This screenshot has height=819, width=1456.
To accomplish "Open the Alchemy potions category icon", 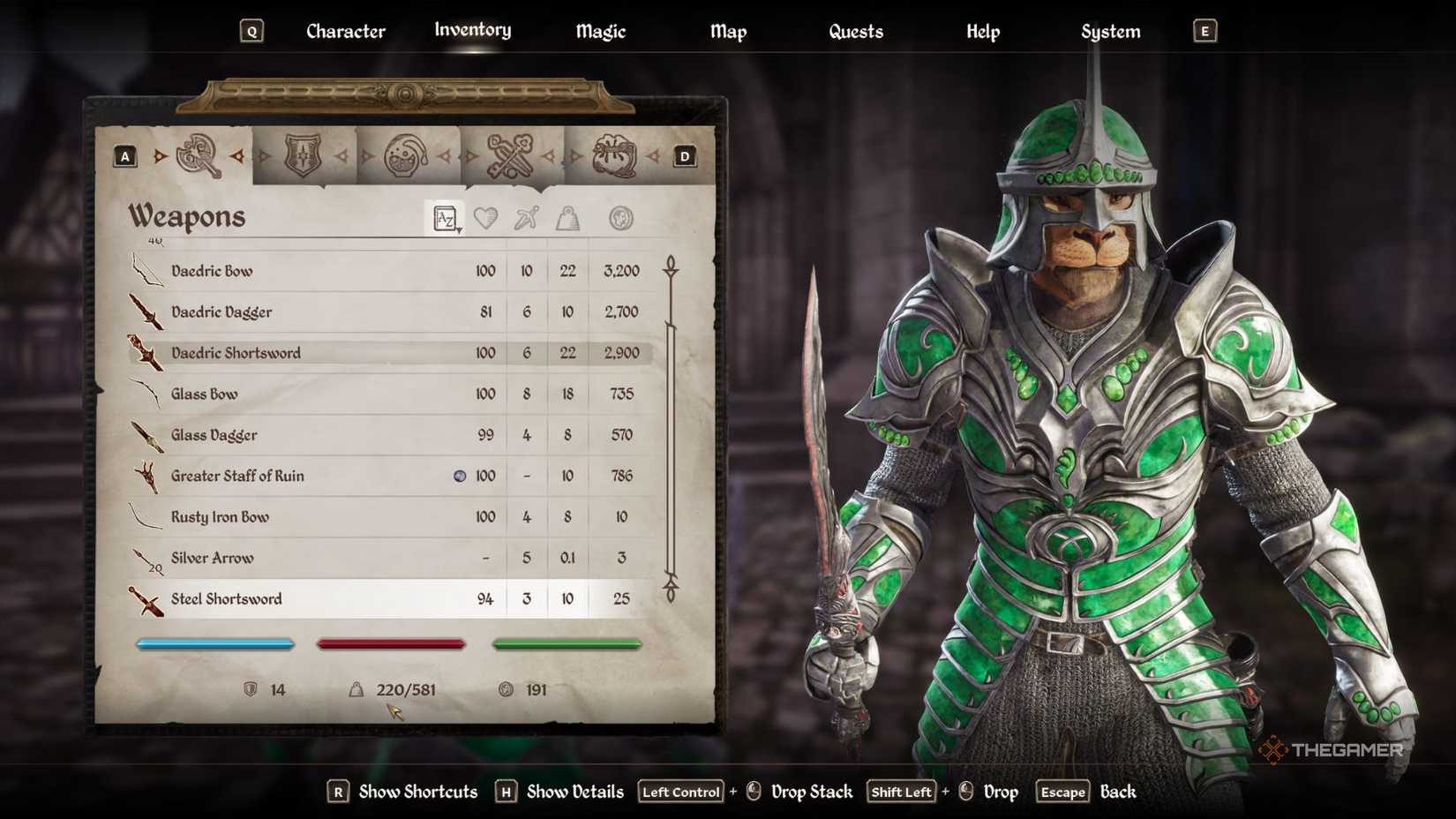I will [x=406, y=156].
